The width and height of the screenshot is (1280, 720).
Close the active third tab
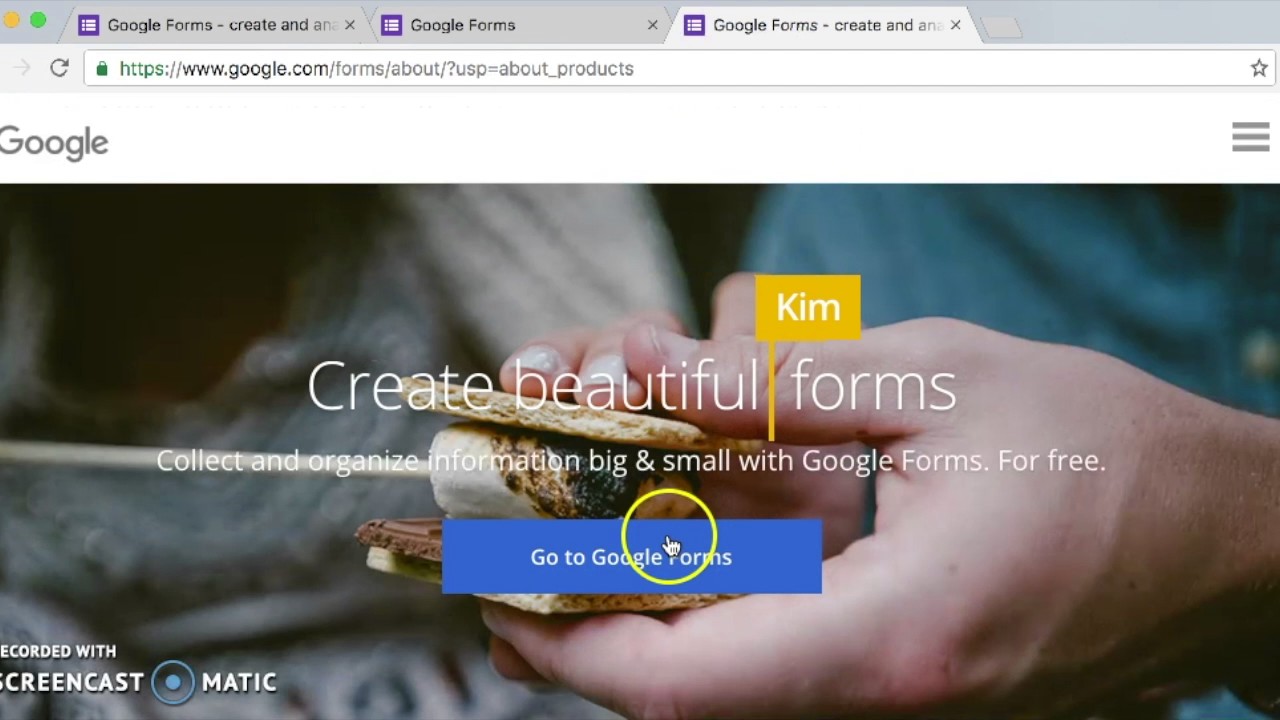(955, 25)
